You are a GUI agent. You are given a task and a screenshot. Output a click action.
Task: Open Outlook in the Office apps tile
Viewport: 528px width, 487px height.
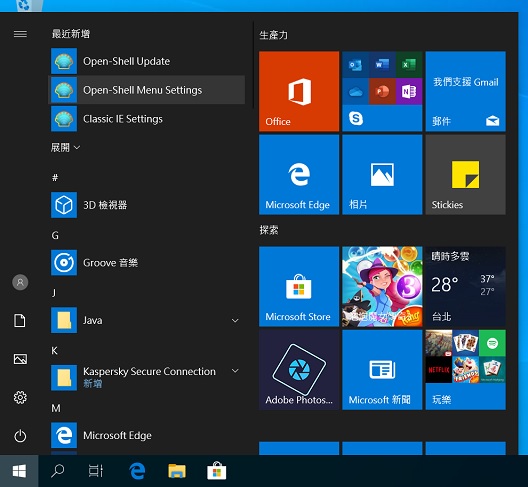(355, 65)
